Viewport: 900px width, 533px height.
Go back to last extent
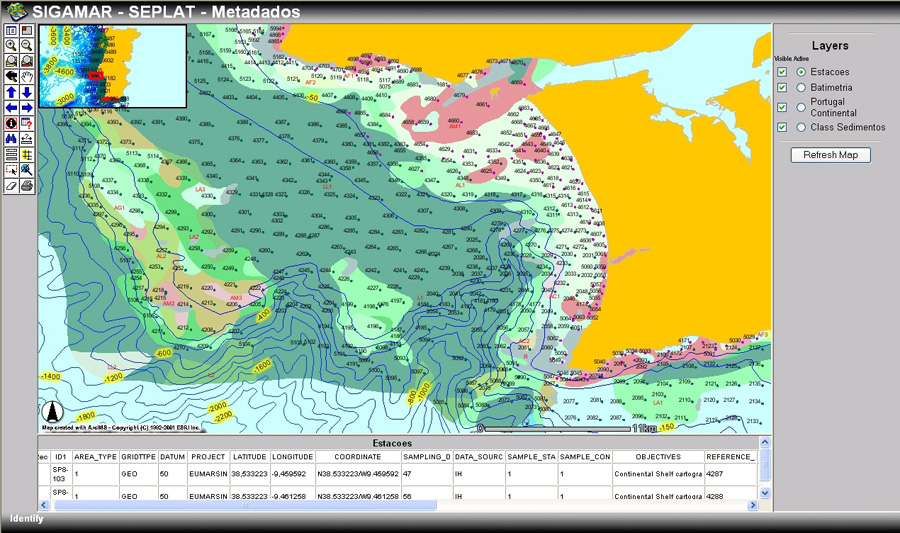(11, 76)
